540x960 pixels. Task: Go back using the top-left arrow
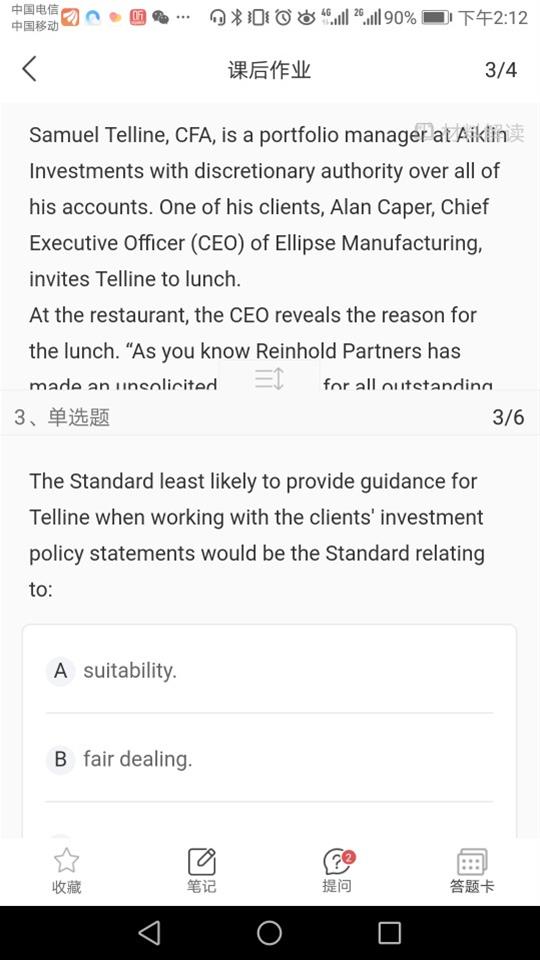point(29,69)
